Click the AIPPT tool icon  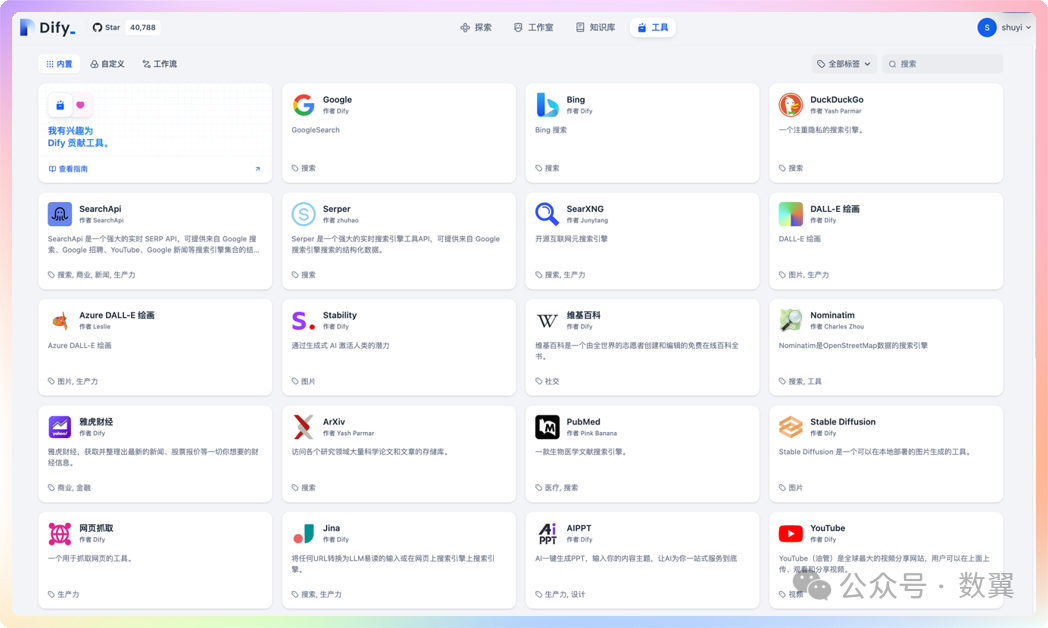(x=547, y=534)
